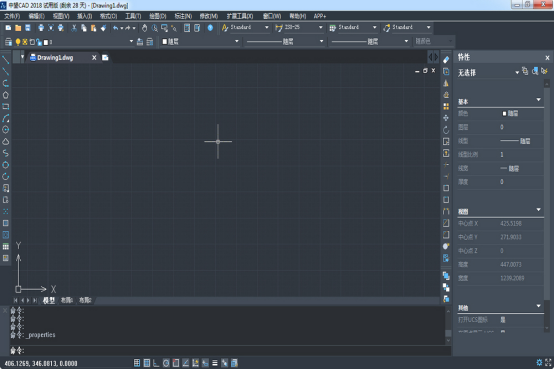Screen dimensions: 554x369
Task: Click the Cut scissors icon
Action: click(74, 28)
